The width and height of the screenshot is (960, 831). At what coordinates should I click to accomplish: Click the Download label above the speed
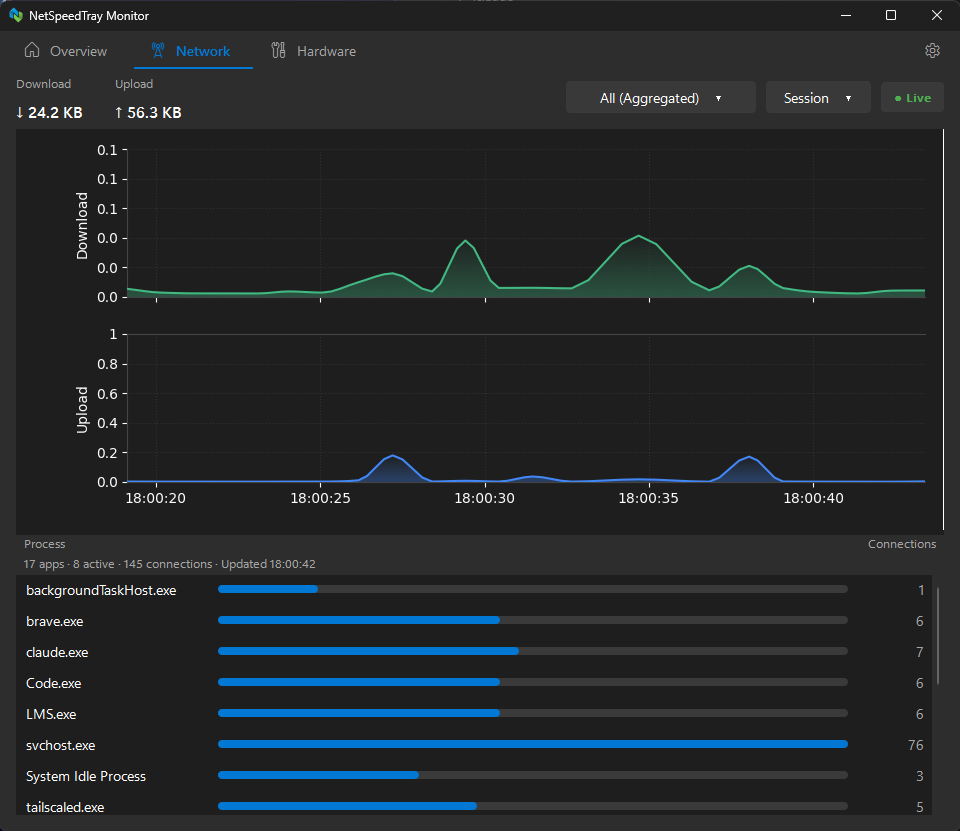pyautogui.click(x=43, y=84)
